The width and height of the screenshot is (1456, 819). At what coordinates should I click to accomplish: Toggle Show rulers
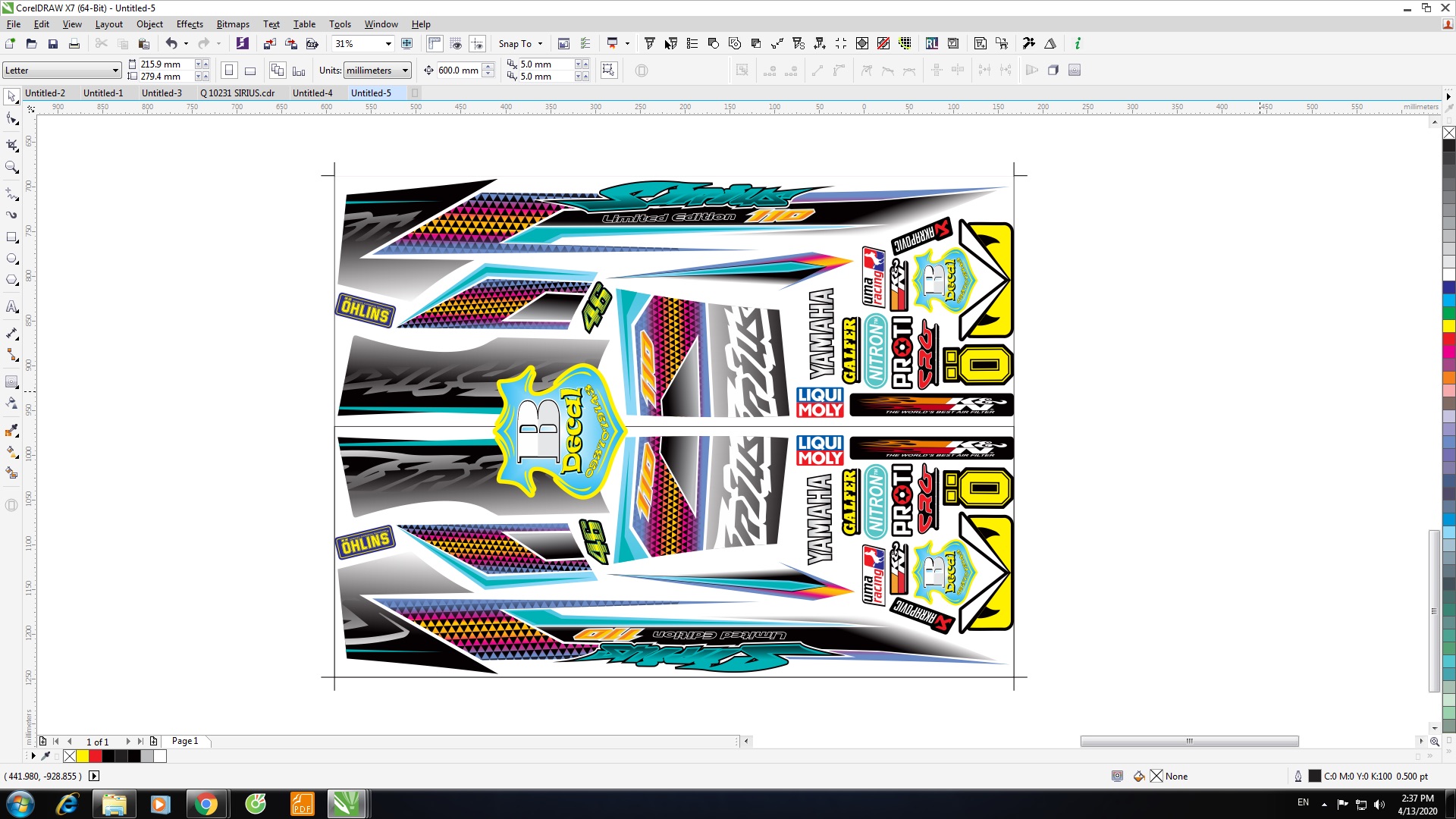tap(435, 43)
